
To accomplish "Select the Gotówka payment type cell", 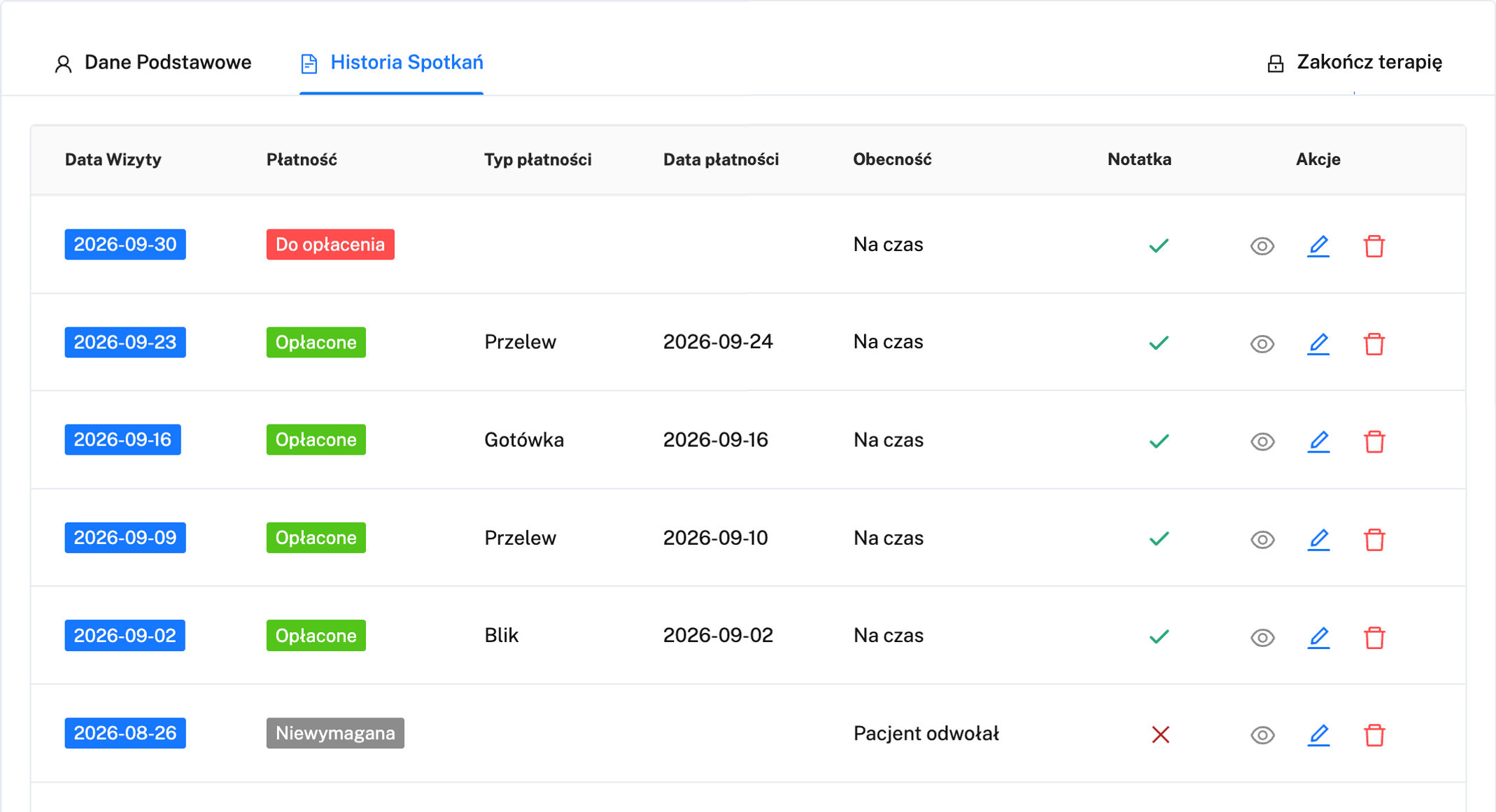I will tap(524, 440).
